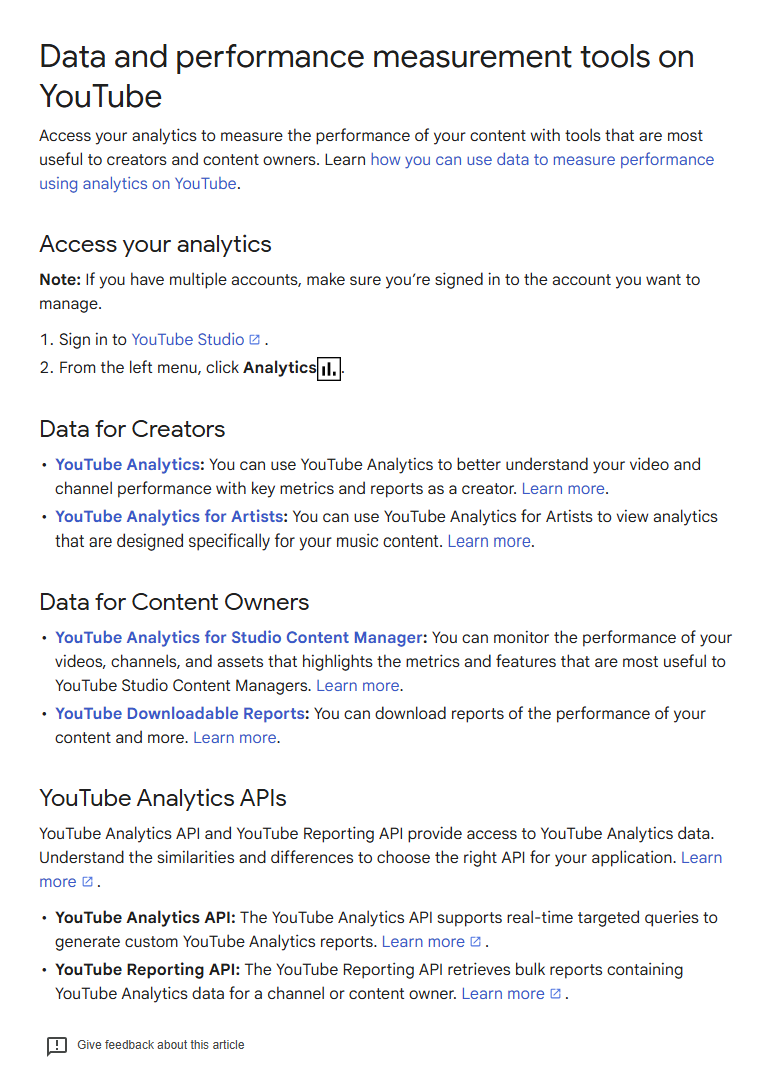Click external link icon after Reporting API Learn more
Image resolution: width=766 pixels, height=1076 pixels.
[x=555, y=994]
